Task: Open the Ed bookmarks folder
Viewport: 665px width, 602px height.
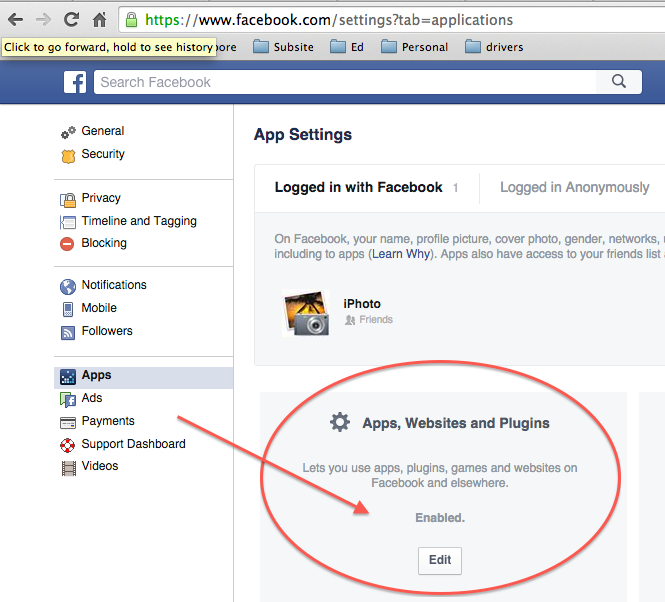Action: point(347,47)
